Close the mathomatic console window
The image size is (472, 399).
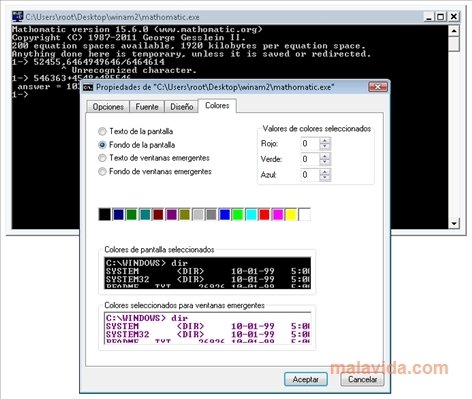tap(454, 17)
